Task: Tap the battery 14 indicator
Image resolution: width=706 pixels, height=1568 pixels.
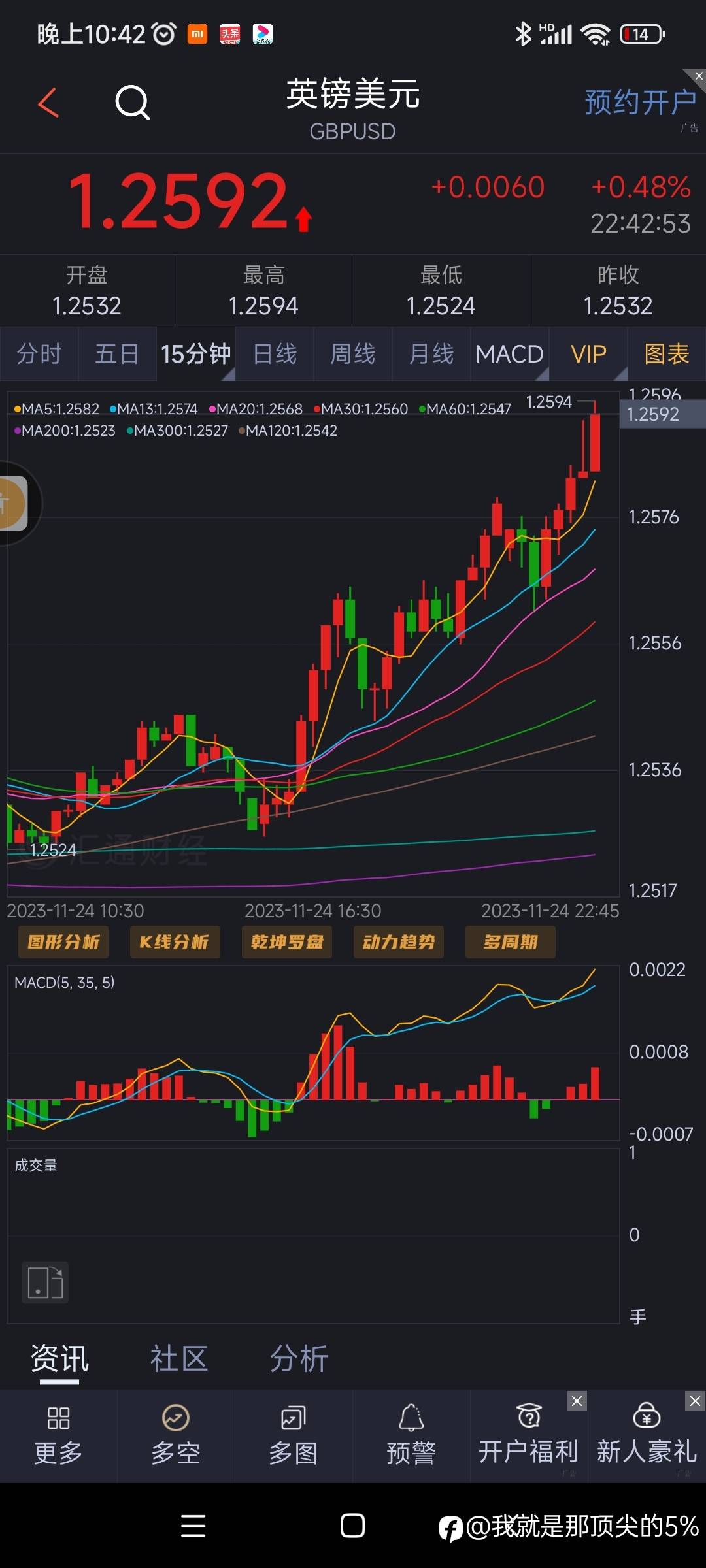Action: [643, 34]
